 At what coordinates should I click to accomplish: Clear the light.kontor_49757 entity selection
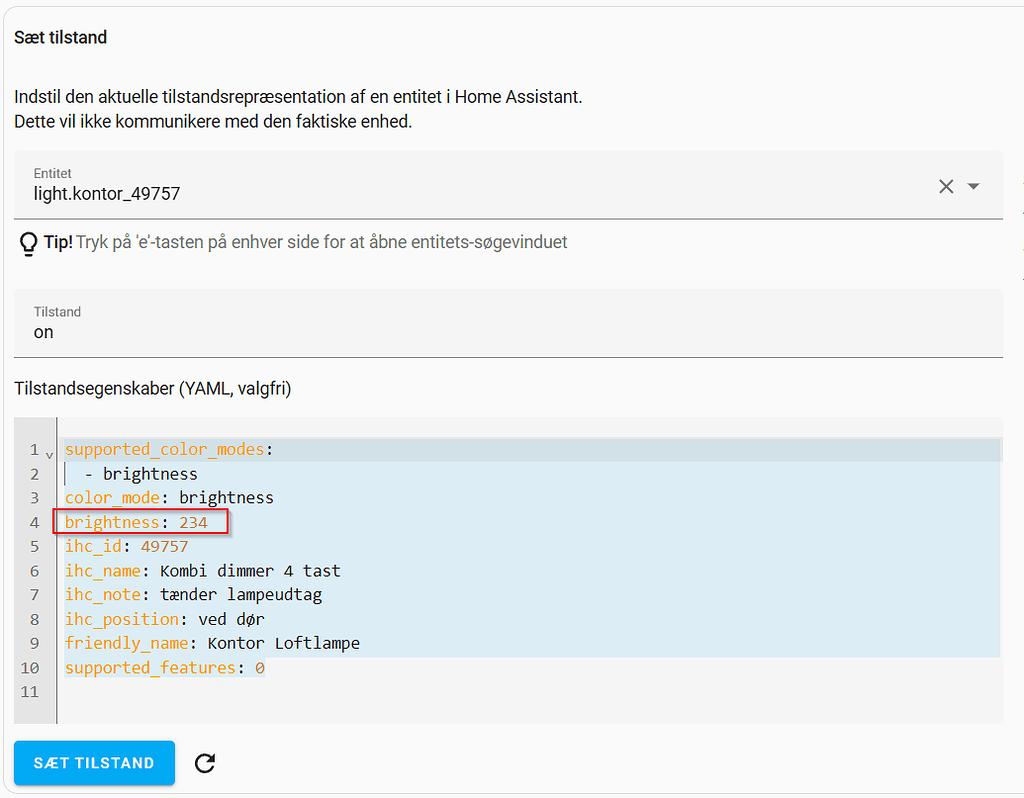(945, 186)
